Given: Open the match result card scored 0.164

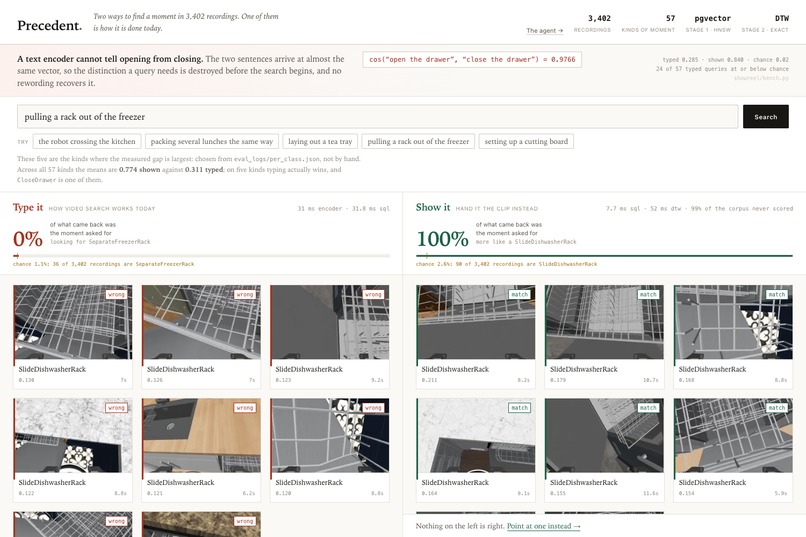Looking at the screenshot, I should click(476, 450).
